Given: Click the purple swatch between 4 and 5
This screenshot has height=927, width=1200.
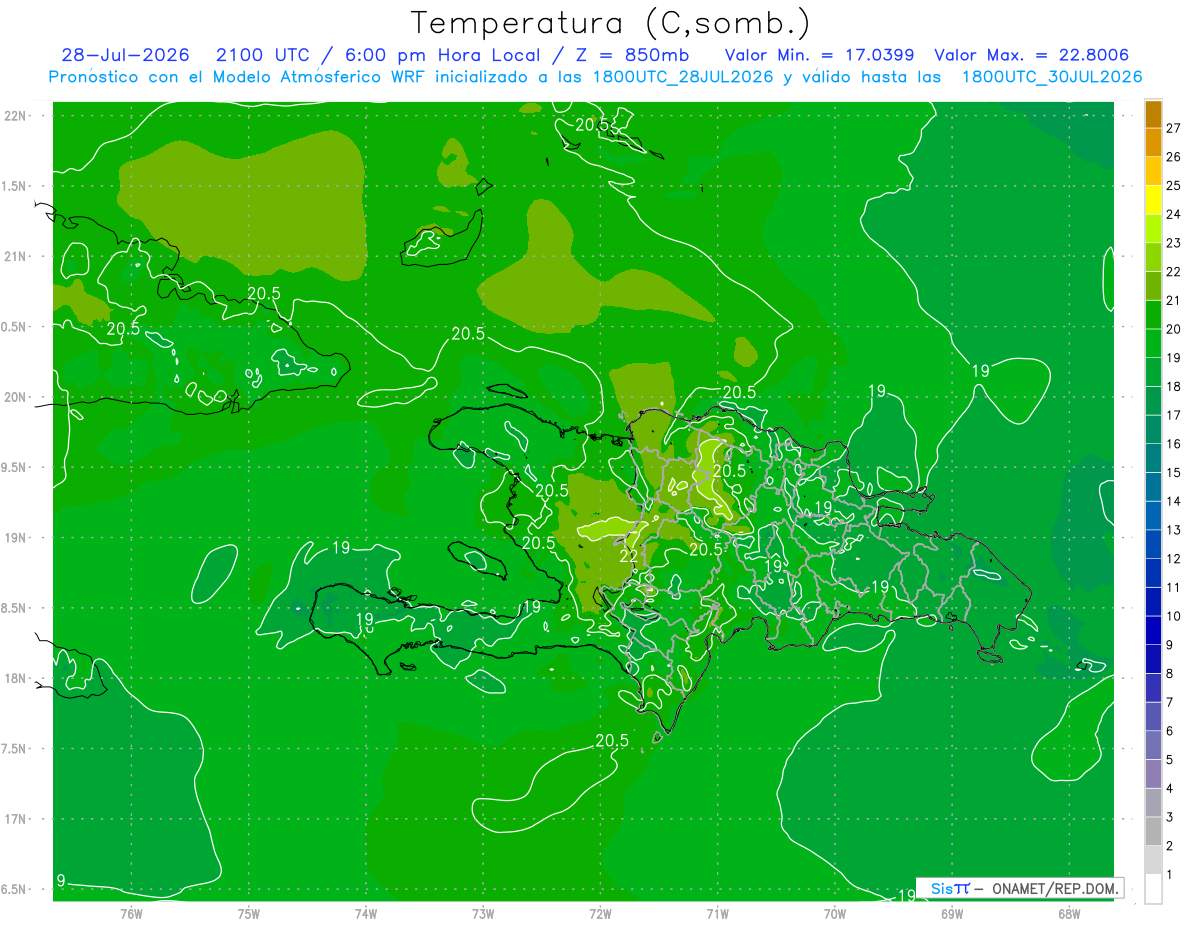Looking at the screenshot, I should [x=1153, y=774].
